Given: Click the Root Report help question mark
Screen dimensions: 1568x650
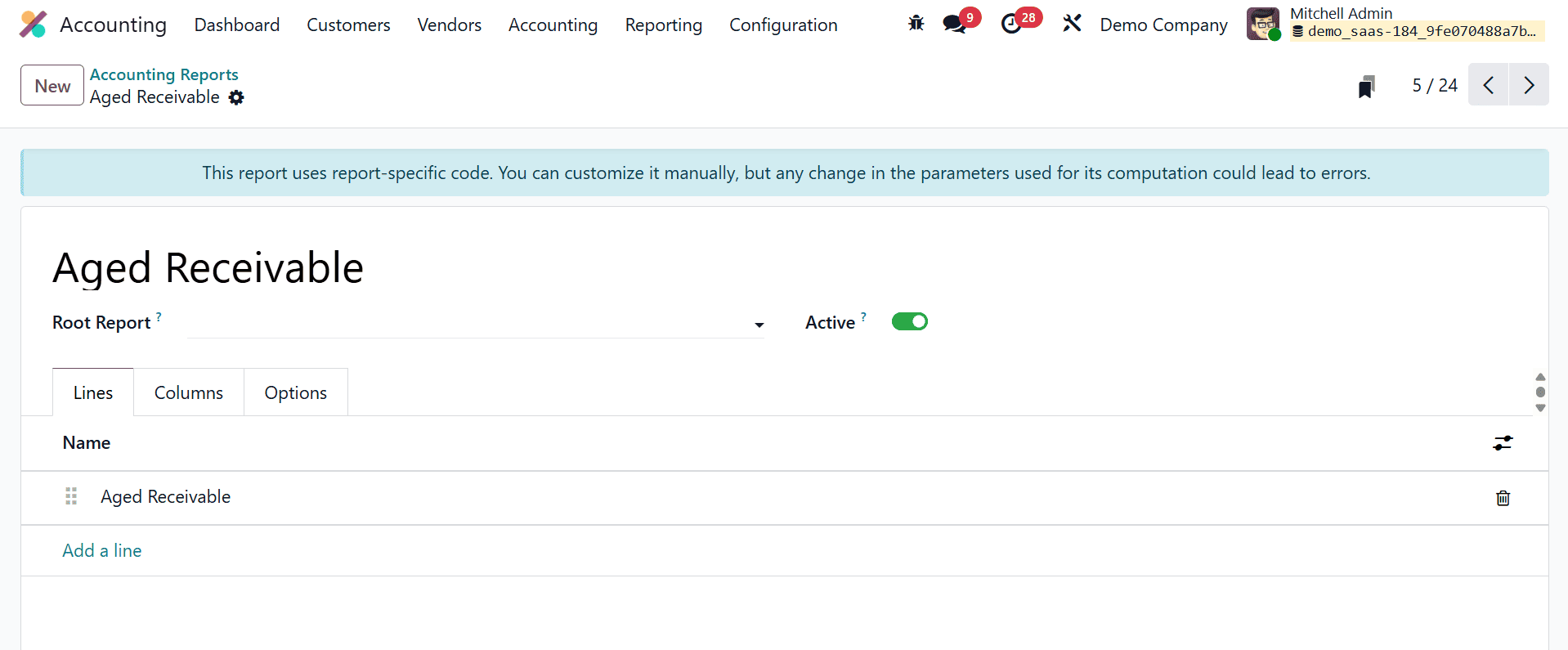Looking at the screenshot, I should pos(159,316).
